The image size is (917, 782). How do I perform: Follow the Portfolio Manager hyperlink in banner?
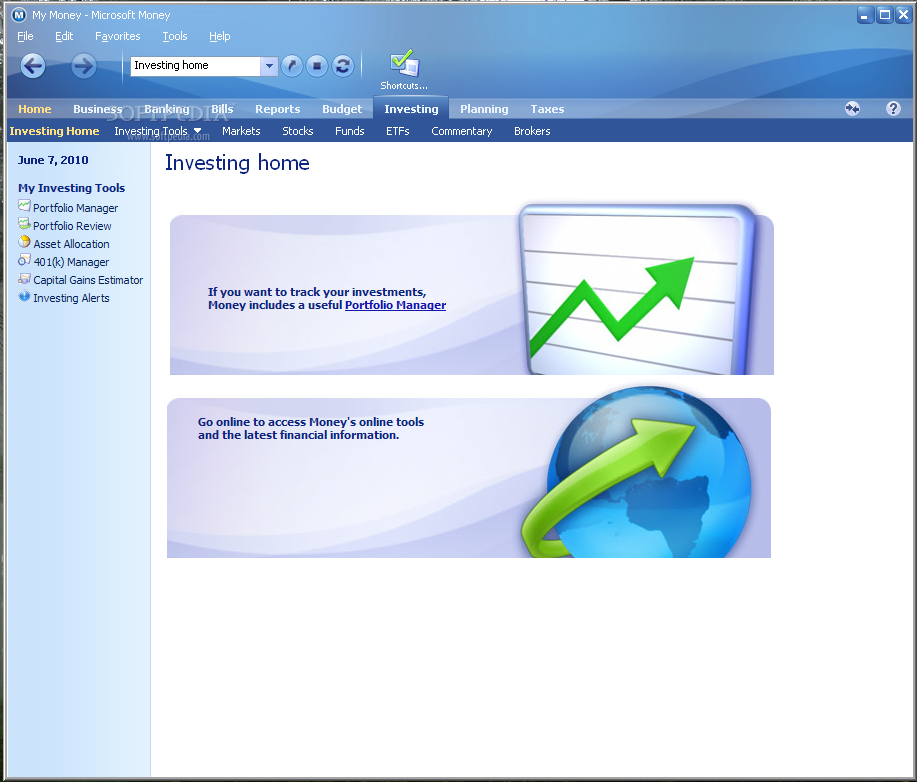(395, 305)
